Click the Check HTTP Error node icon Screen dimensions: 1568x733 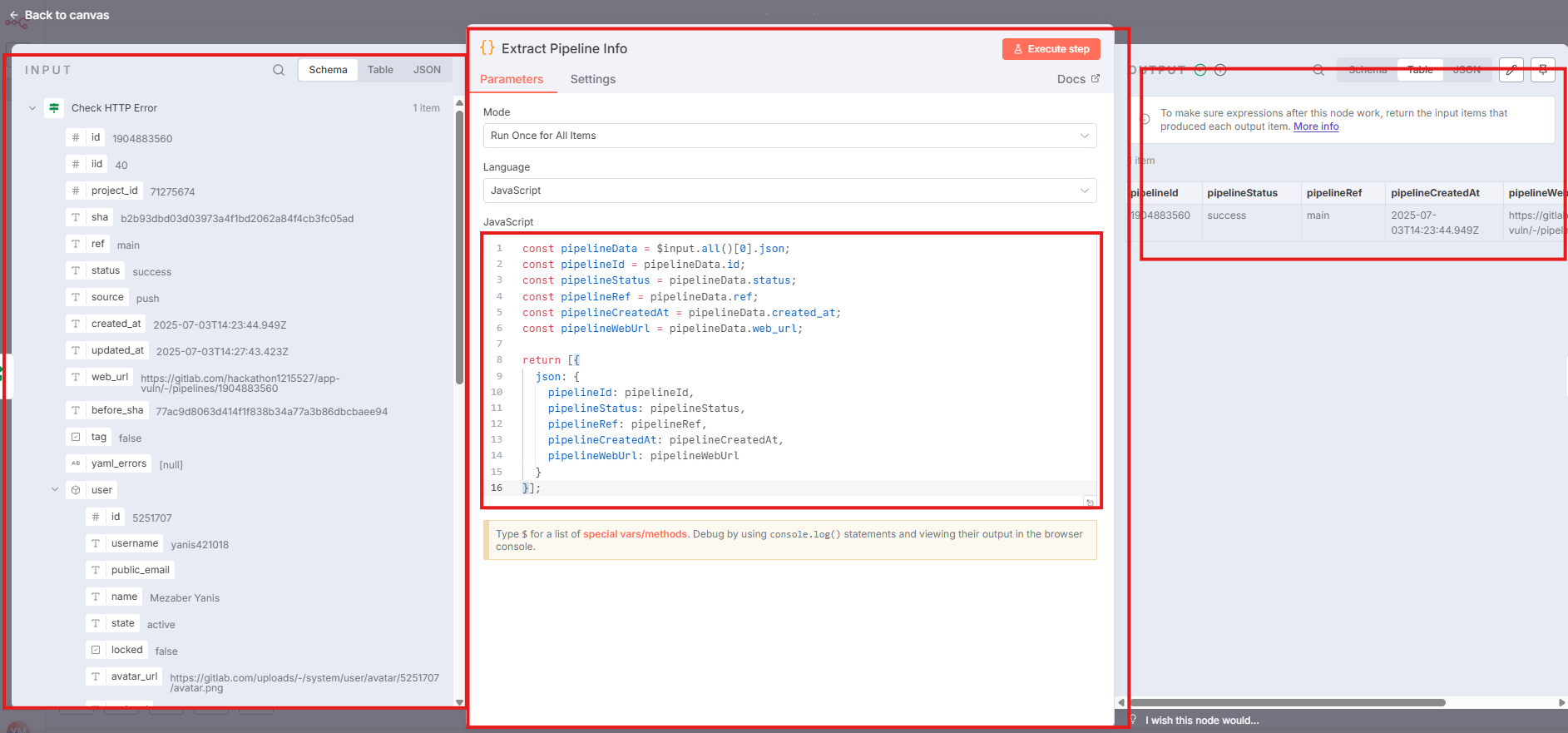pyautogui.click(x=54, y=108)
